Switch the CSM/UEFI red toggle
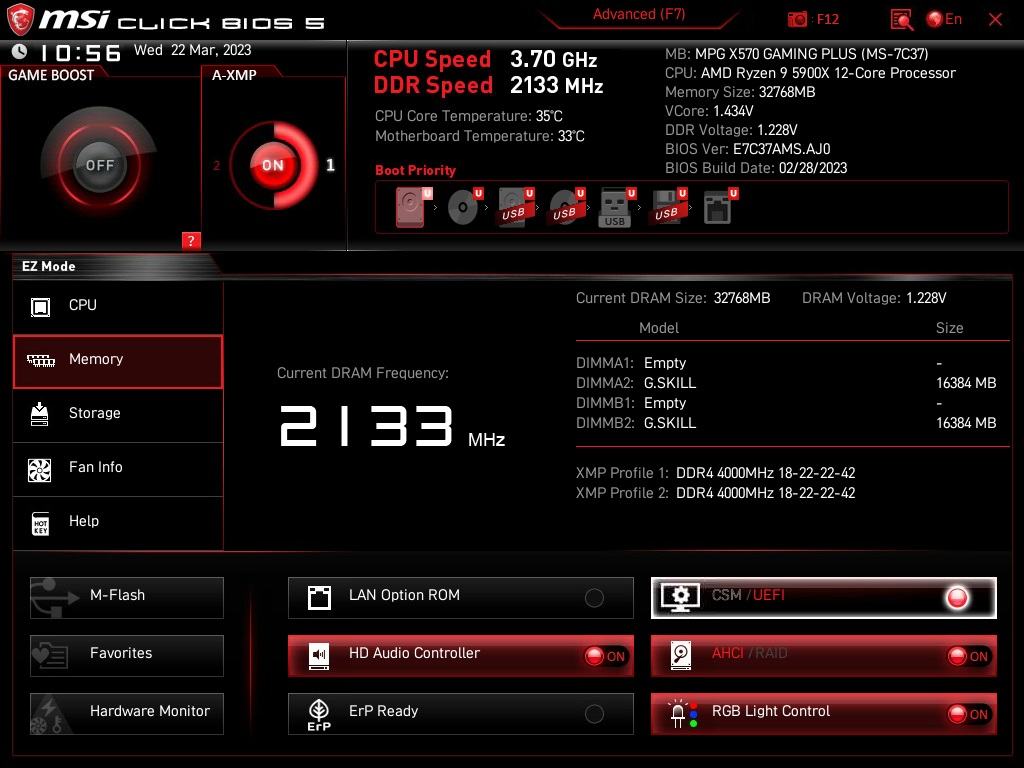 957,598
